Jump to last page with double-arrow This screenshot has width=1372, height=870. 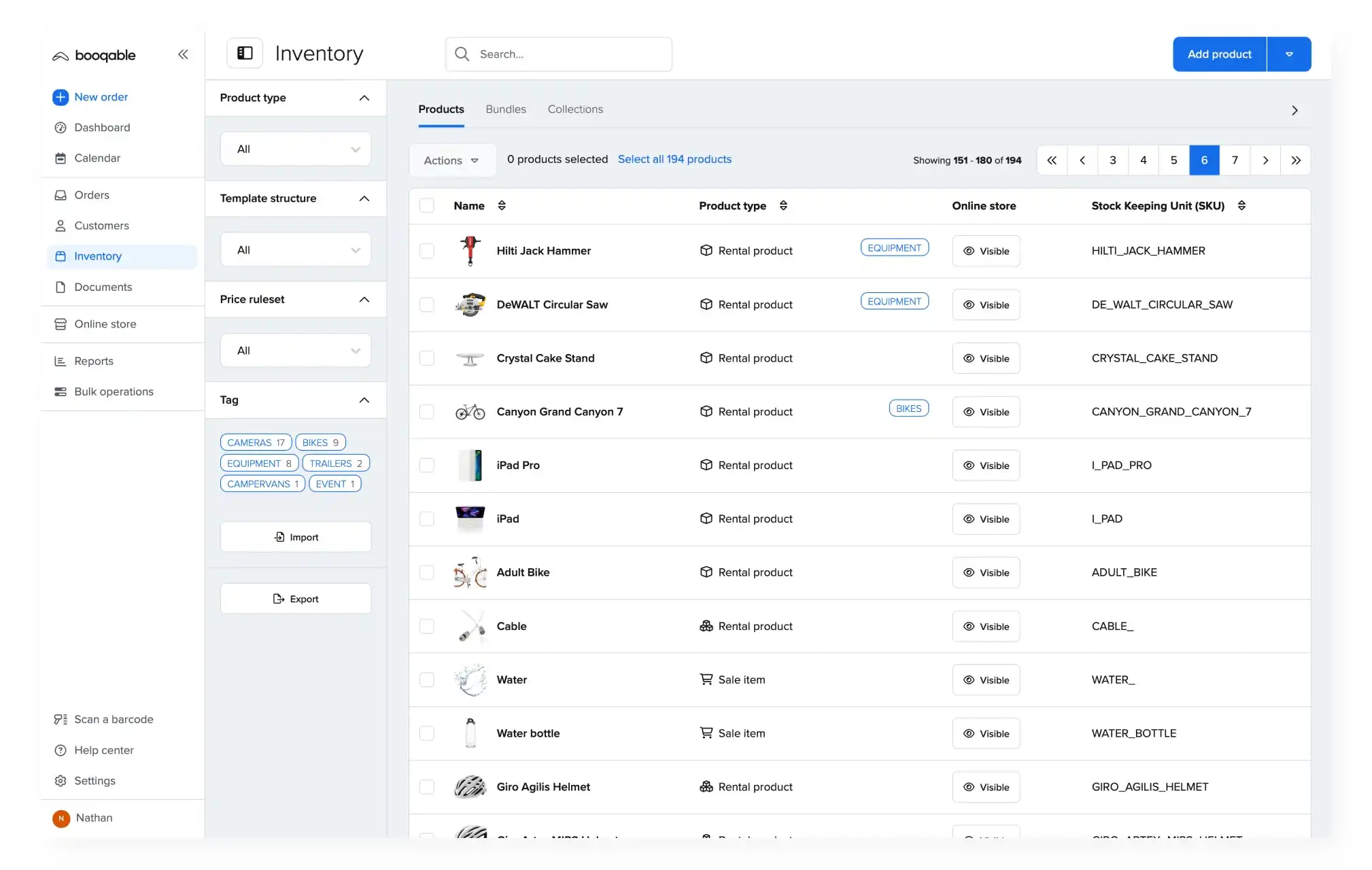[1295, 160]
